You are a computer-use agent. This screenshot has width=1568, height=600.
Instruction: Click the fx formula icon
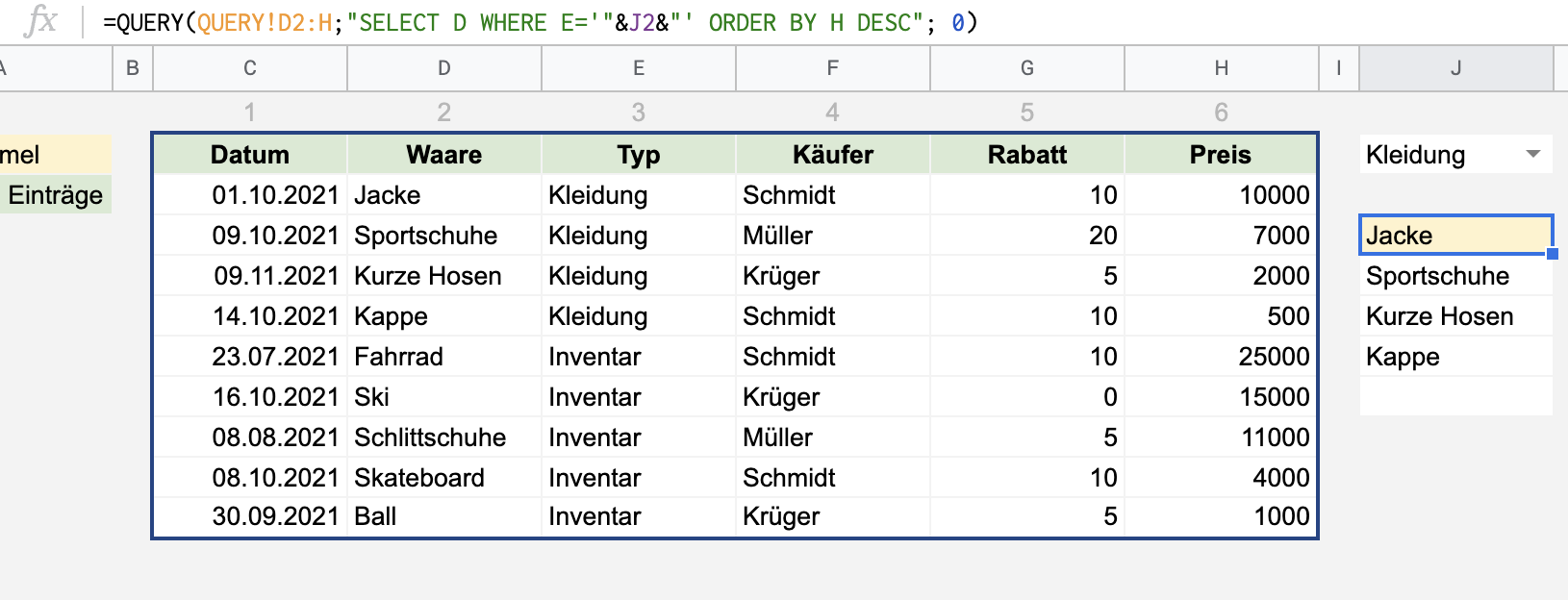(x=40, y=21)
